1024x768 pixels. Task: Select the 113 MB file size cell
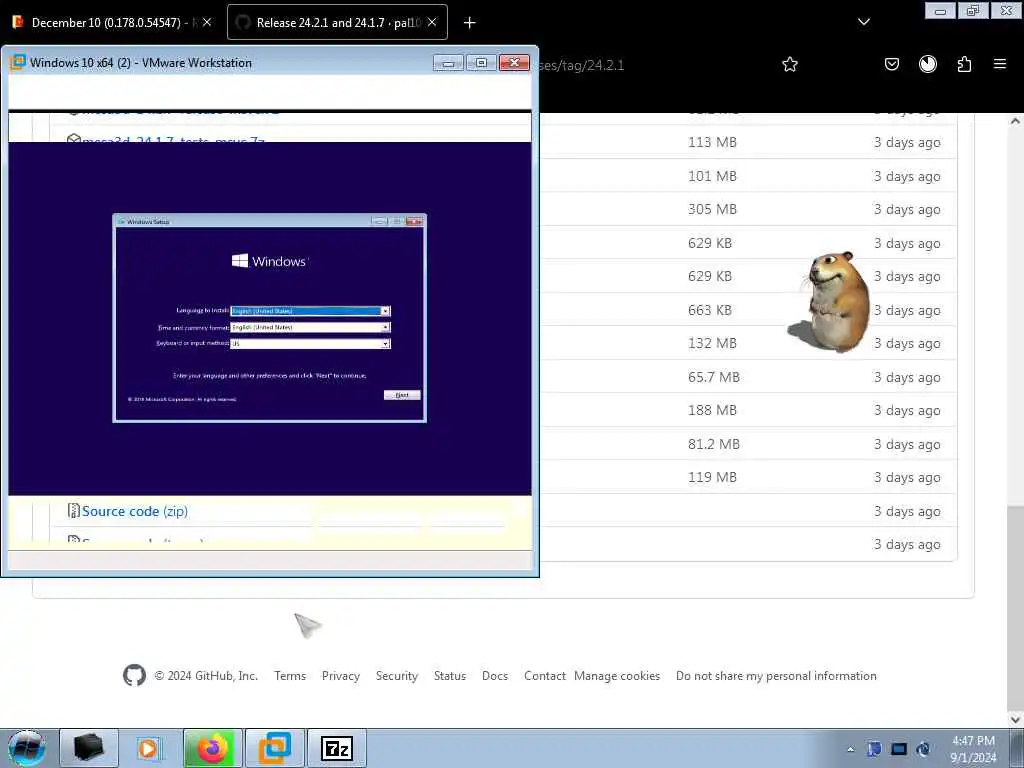[x=712, y=142]
